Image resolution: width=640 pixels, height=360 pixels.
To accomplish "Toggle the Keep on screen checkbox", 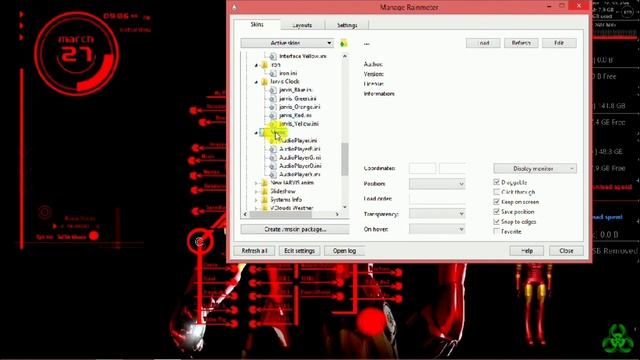I will point(496,202).
